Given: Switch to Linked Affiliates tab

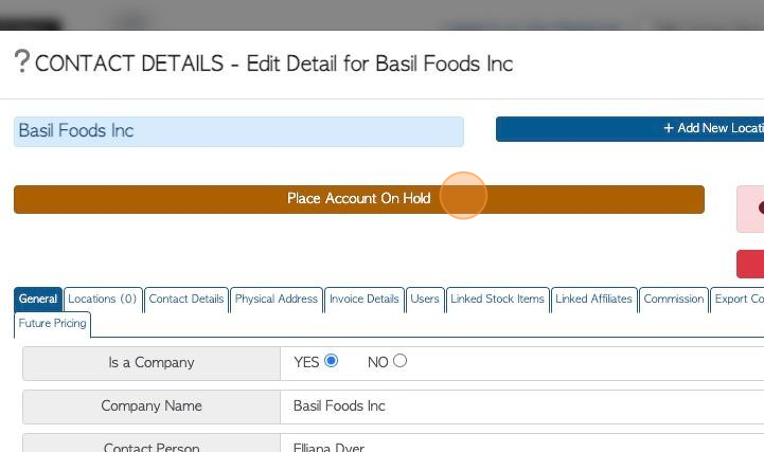Looking at the screenshot, I should tap(594, 299).
